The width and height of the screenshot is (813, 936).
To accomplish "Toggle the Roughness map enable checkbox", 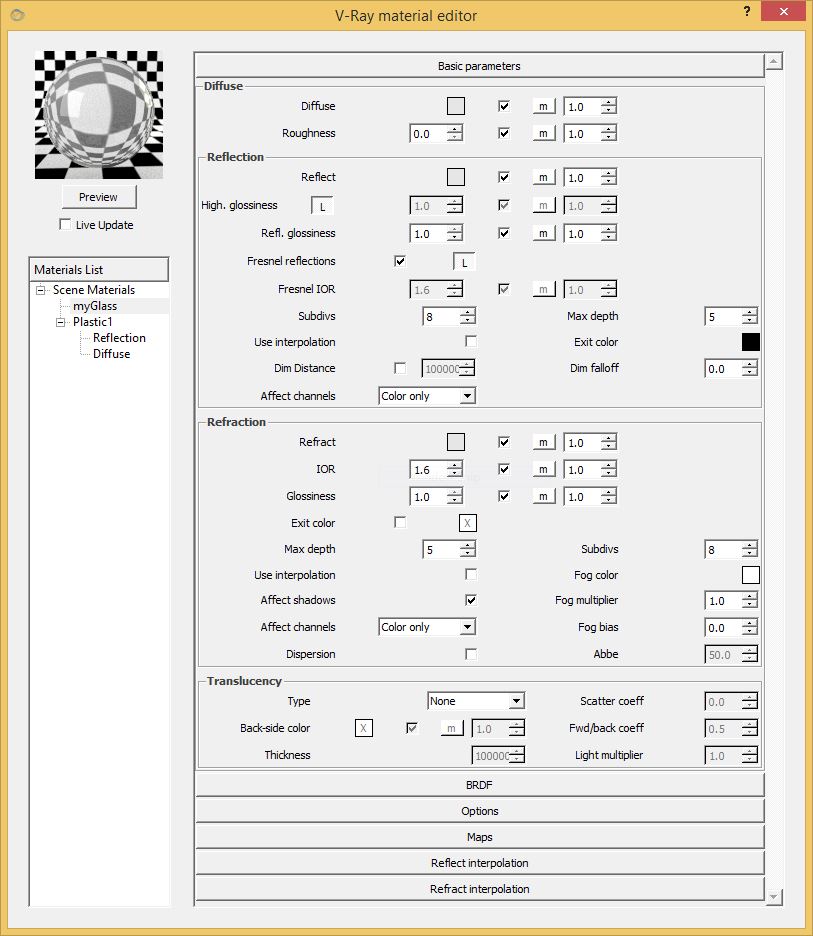I will click(504, 133).
